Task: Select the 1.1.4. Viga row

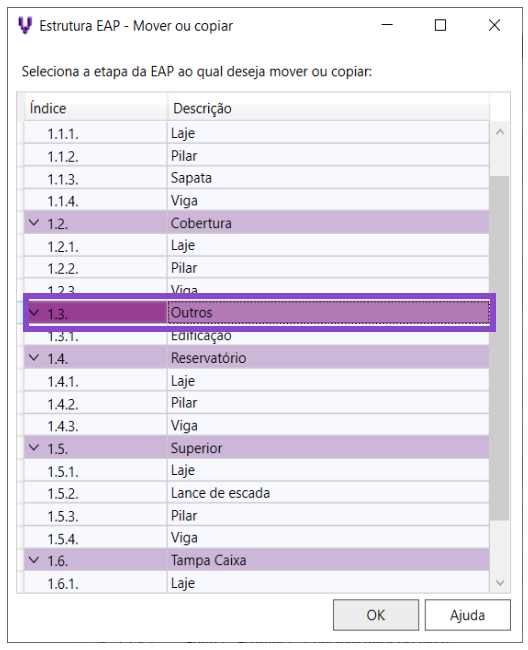Action: [x=257, y=201]
